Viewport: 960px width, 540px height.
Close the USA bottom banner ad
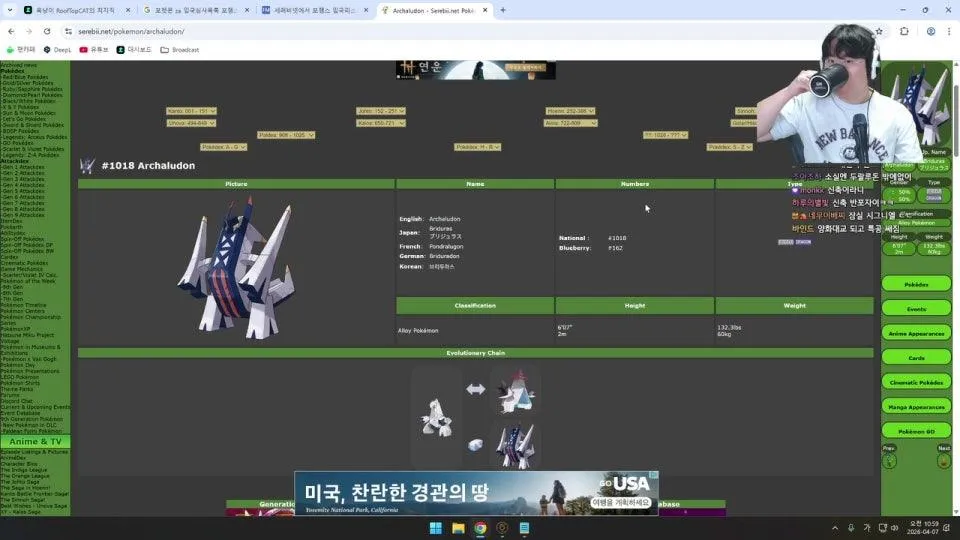click(x=654, y=475)
